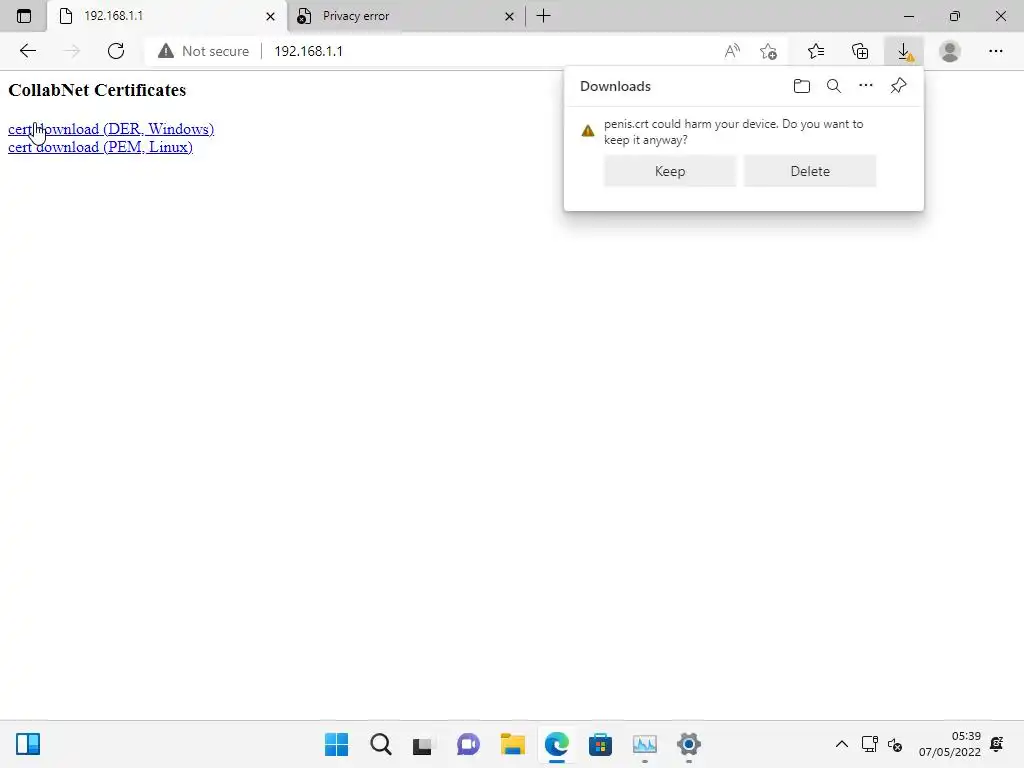The width and height of the screenshot is (1024, 768).
Task: Open more options in the Downloads panel
Action: point(866,86)
